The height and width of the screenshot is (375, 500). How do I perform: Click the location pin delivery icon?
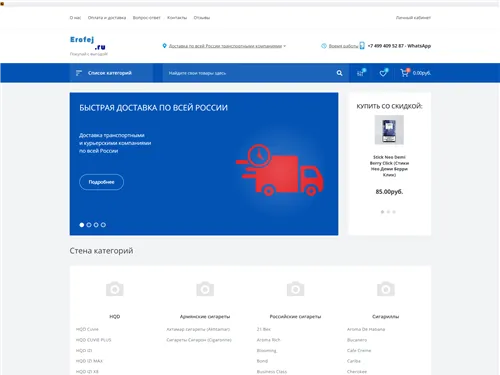pos(164,46)
